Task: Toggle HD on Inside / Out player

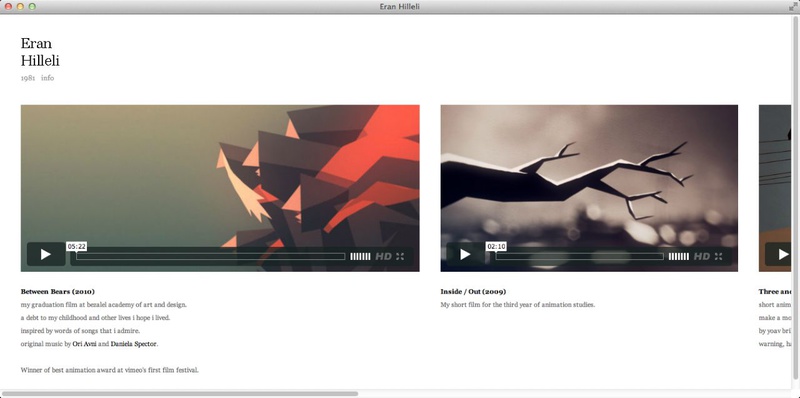Action: (x=702, y=256)
